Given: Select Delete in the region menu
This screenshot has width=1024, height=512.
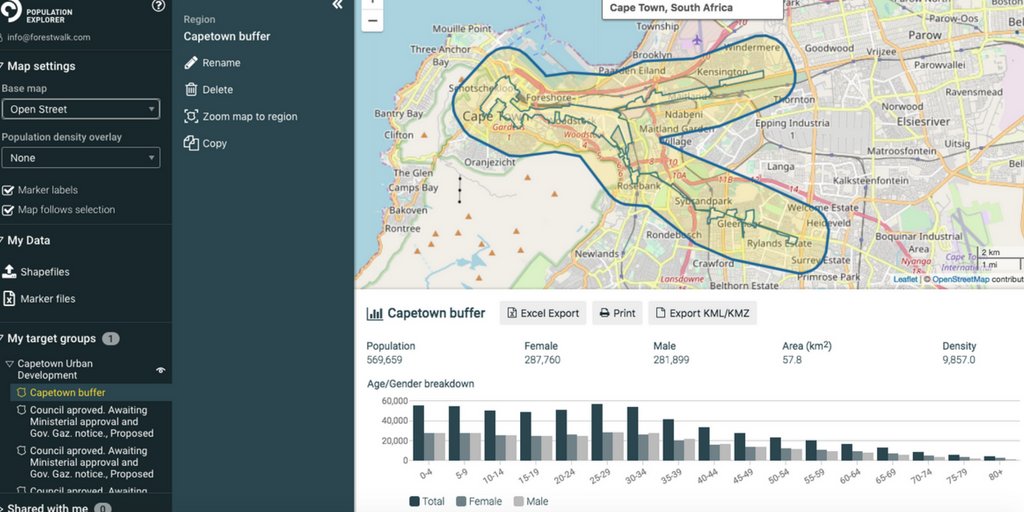Looking at the screenshot, I should 217,89.
